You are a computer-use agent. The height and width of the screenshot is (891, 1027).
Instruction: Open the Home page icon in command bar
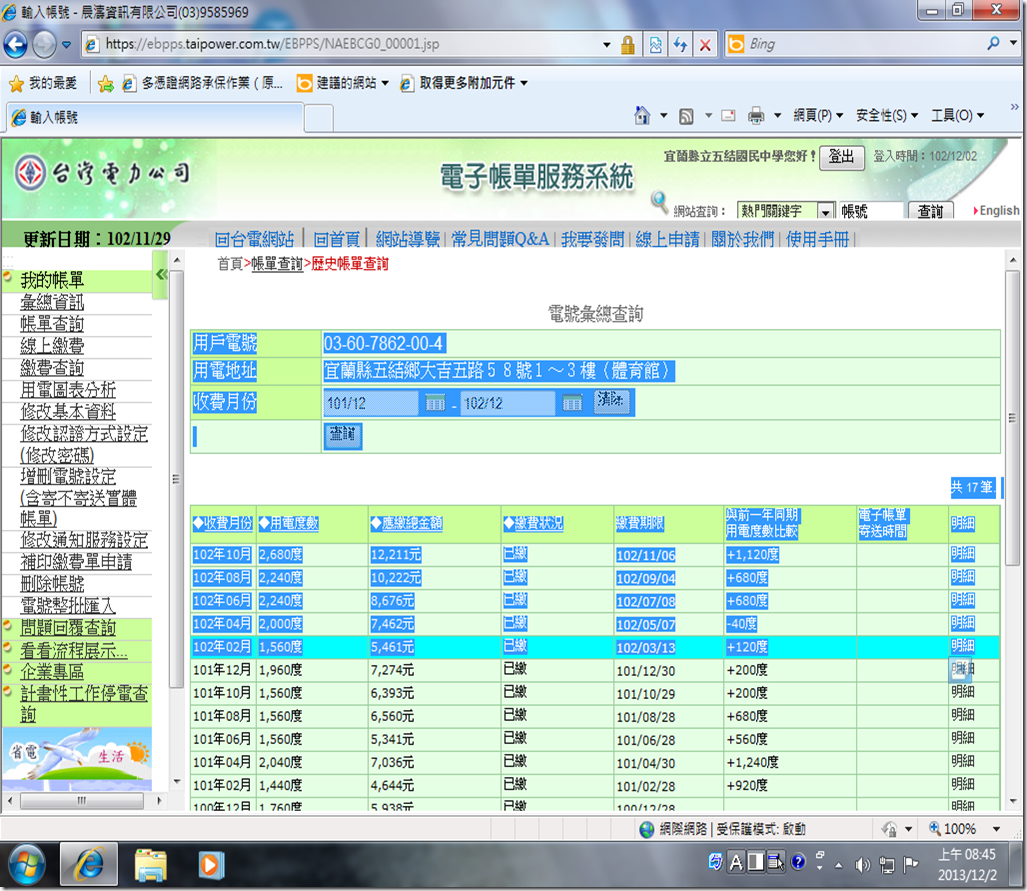pos(642,116)
